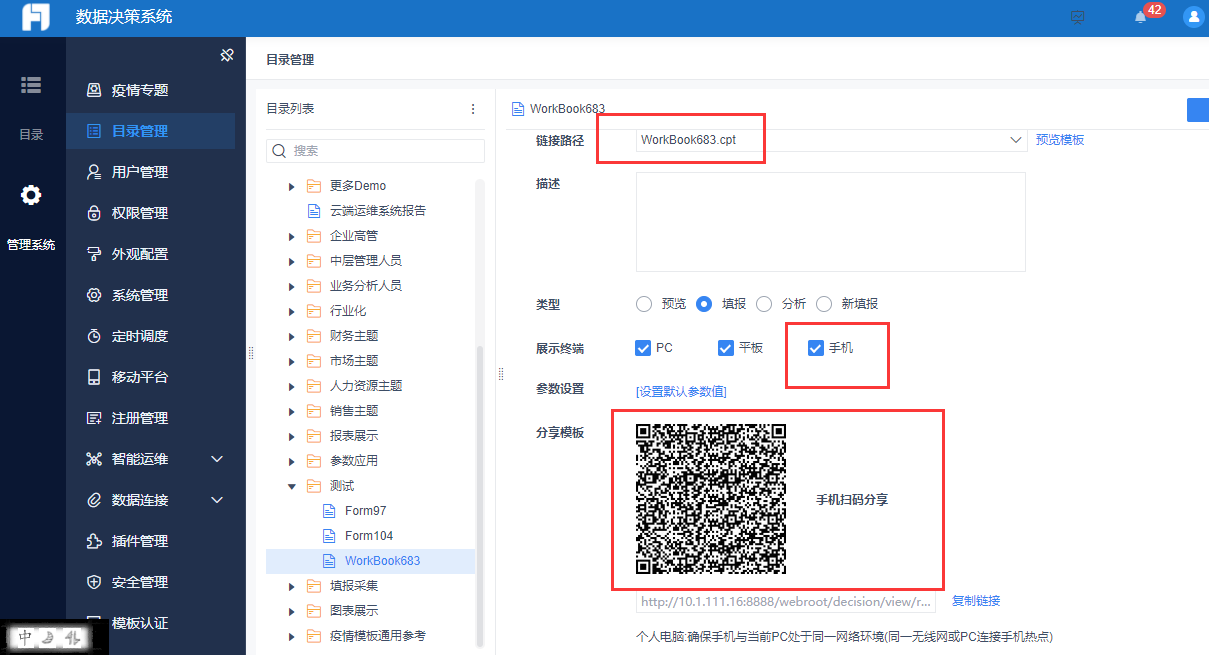Click the monitor icon in top bar
1209x655 pixels.
click(1077, 17)
